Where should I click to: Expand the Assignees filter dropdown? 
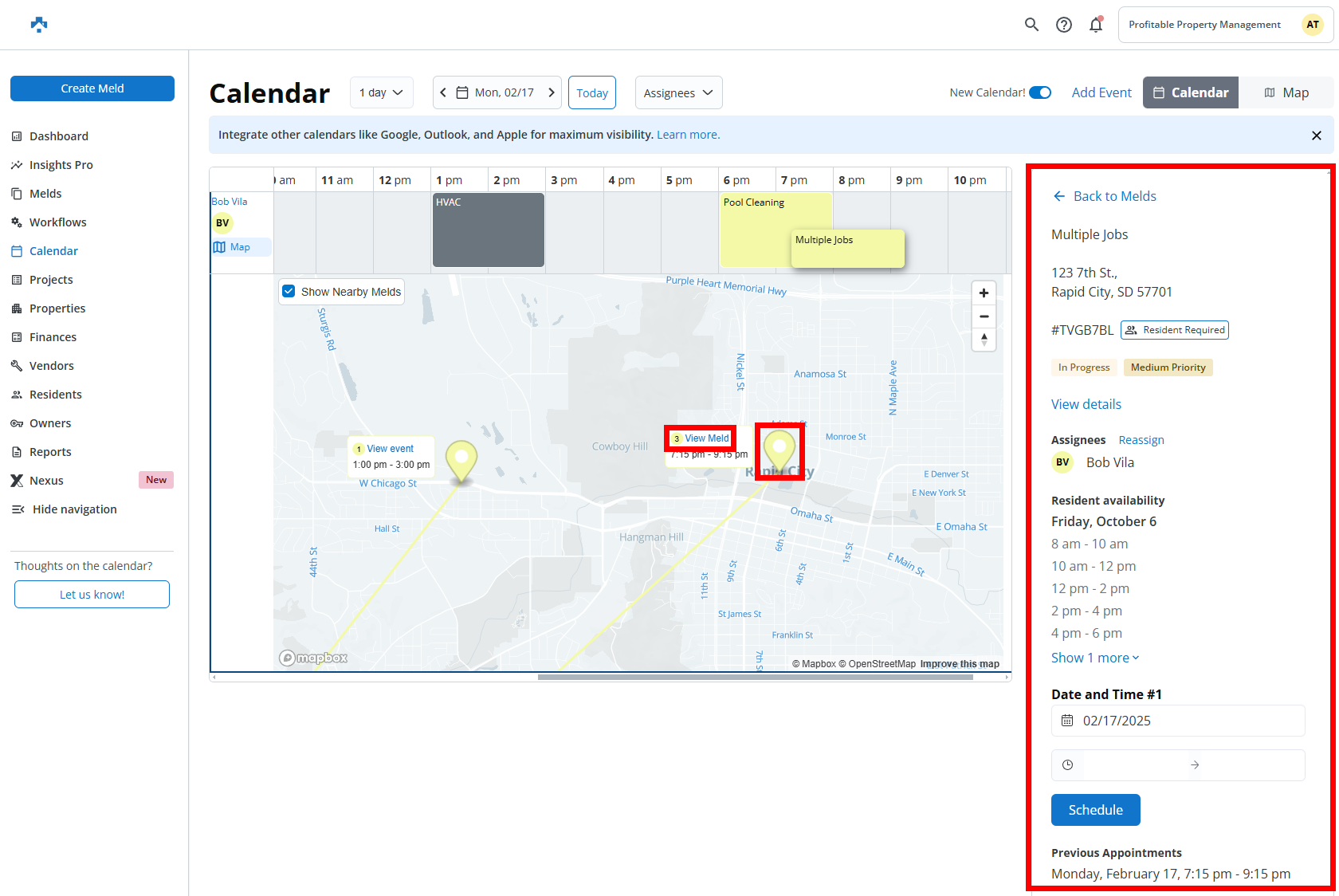[x=678, y=93]
